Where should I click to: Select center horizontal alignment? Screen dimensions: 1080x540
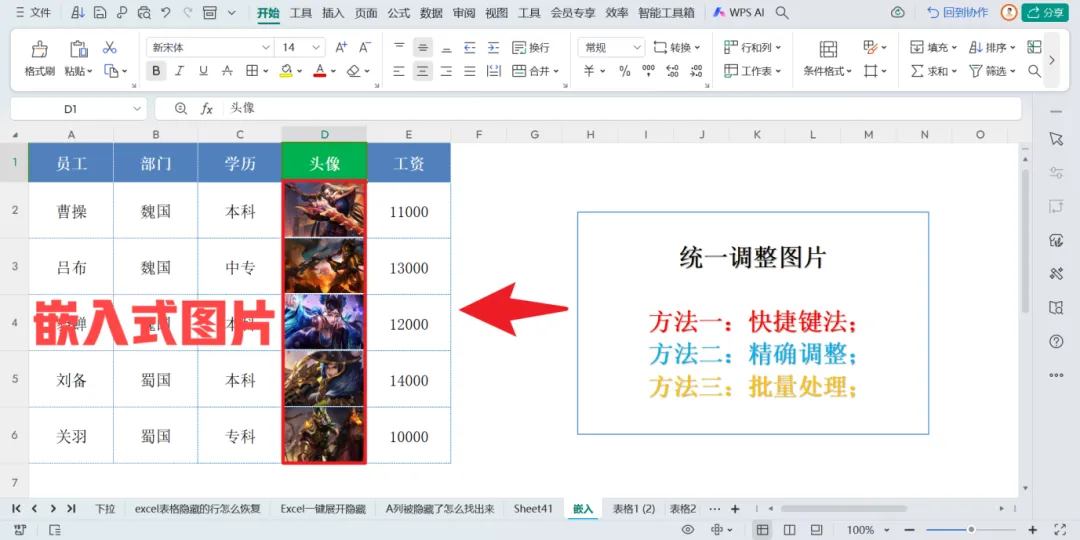click(x=422, y=70)
